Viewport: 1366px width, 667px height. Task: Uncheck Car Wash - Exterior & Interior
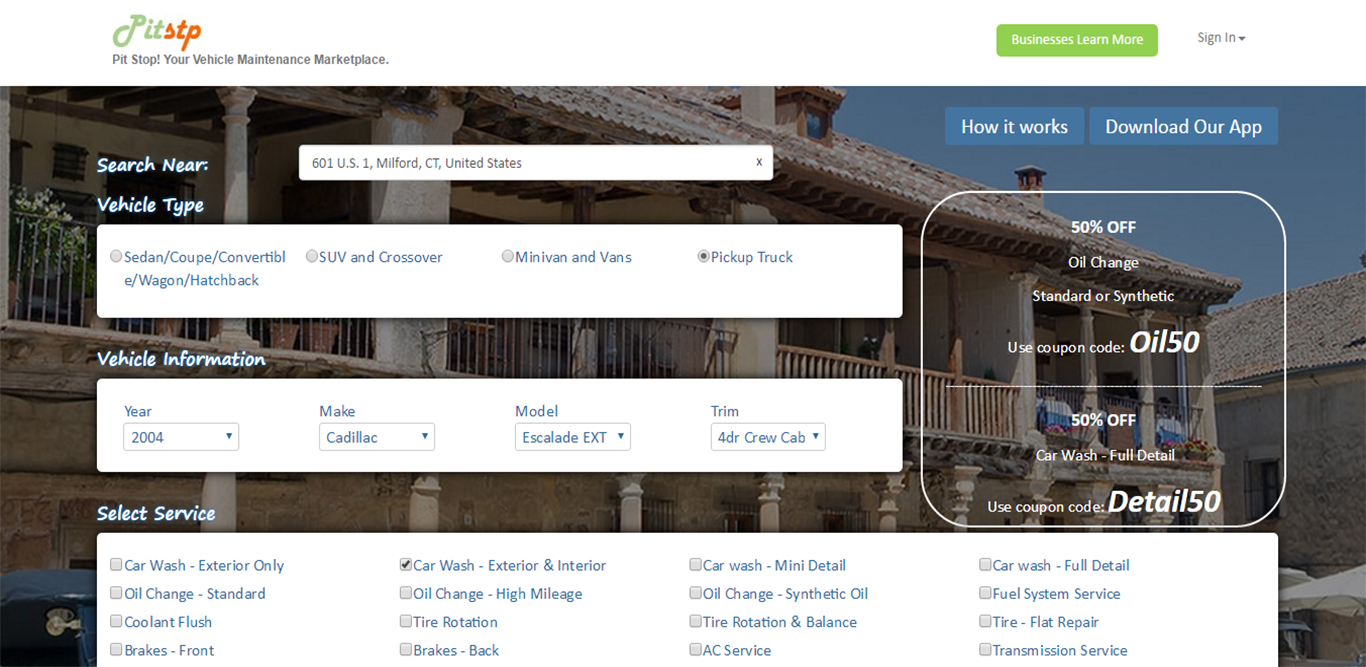click(406, 565)
